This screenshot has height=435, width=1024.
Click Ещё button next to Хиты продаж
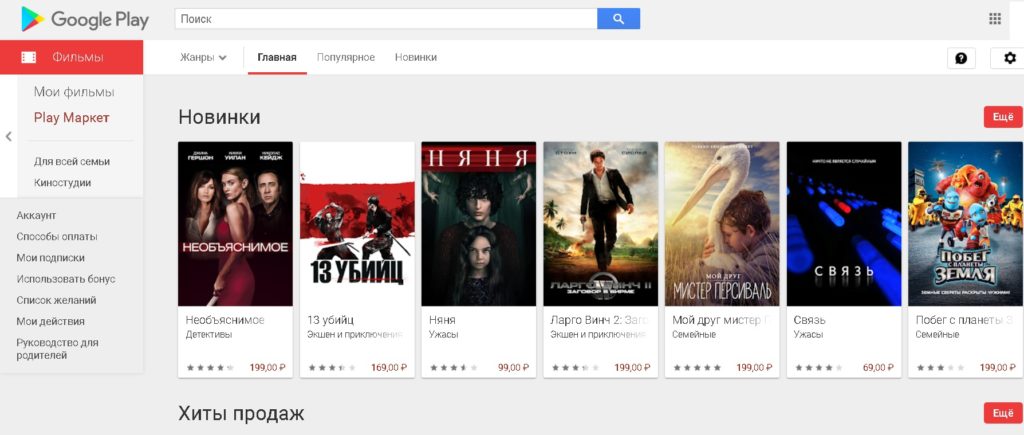(1003, 413)
